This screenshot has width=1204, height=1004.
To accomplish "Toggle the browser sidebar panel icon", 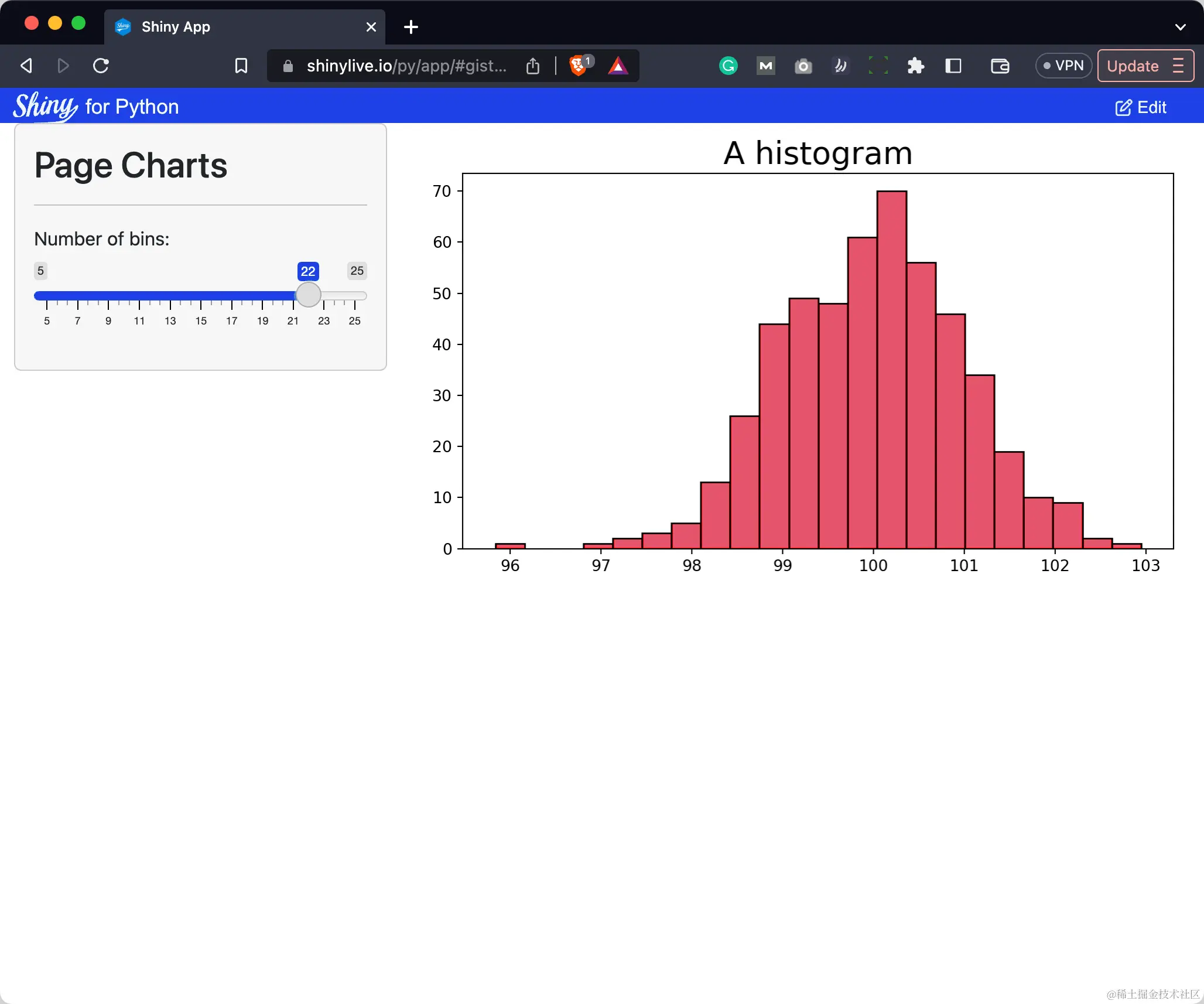I will [x=953, y=66].
